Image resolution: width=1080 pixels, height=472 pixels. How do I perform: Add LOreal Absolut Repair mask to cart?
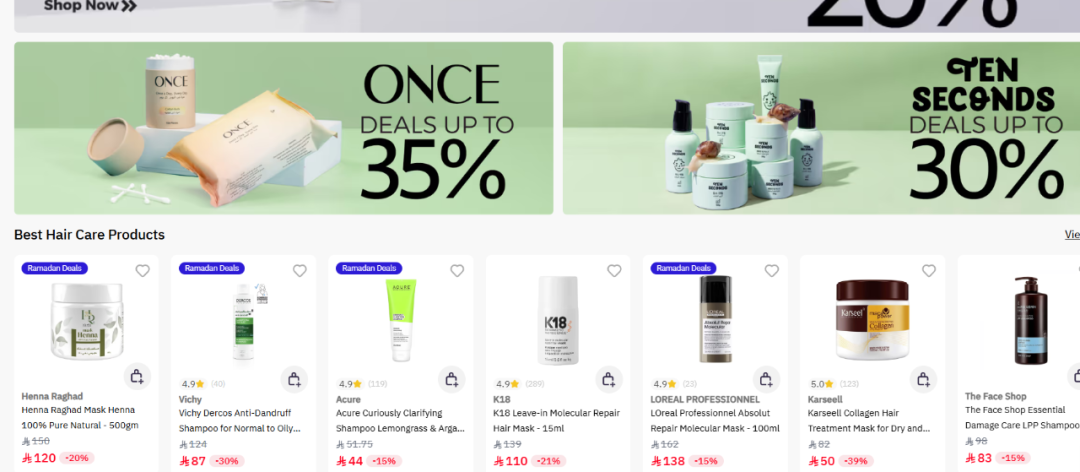766,379
